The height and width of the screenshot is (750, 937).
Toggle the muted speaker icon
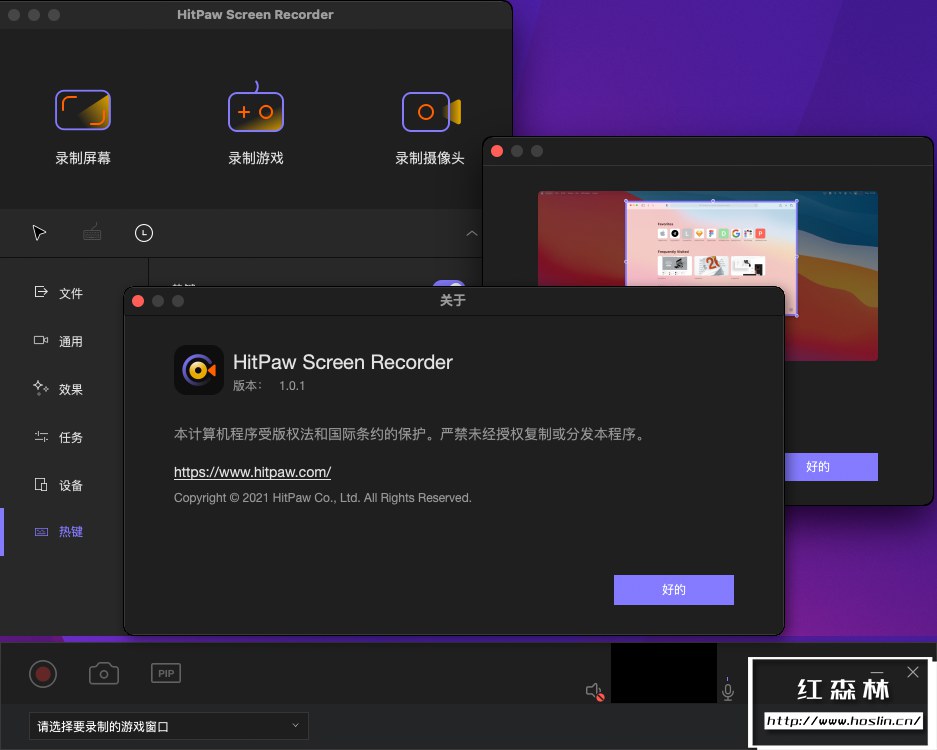[595, 691]
